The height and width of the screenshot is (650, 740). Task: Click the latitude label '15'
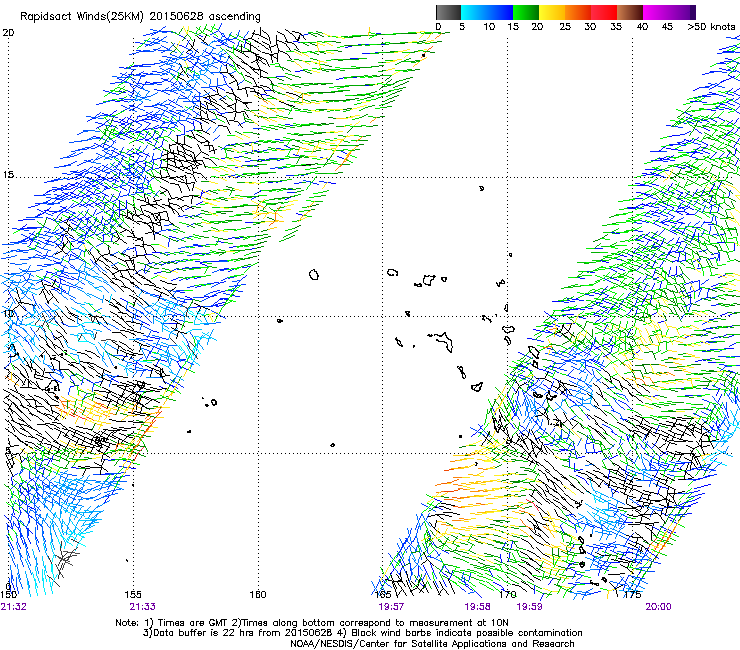point(8,175)
